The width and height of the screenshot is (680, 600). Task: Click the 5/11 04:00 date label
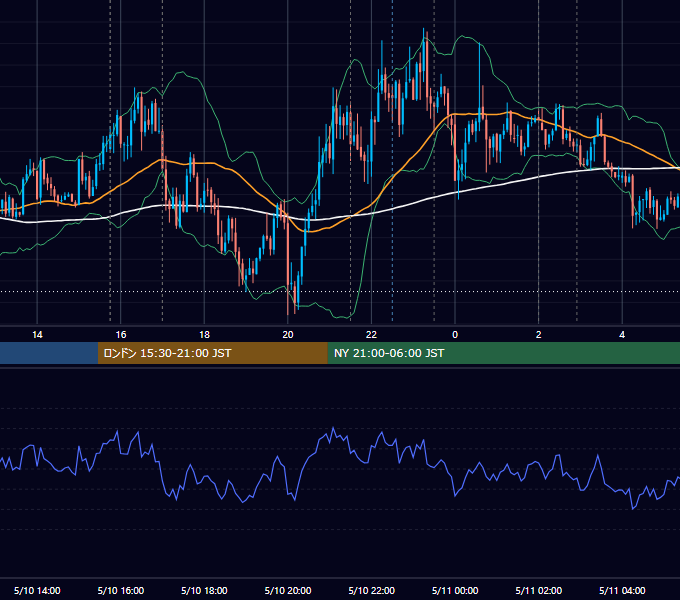(x=622, y=590)
